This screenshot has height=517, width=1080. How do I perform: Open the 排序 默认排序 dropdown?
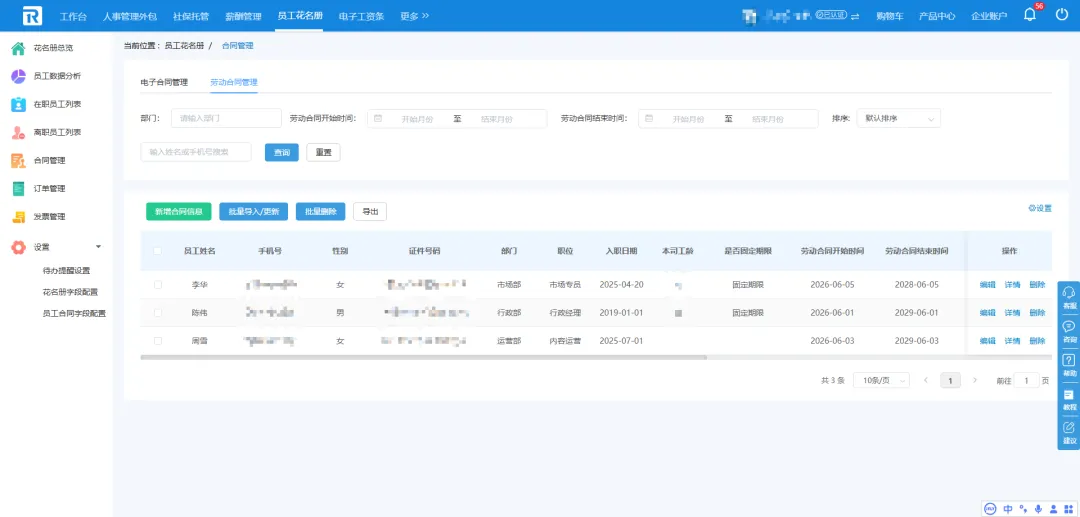click(898, 118)
